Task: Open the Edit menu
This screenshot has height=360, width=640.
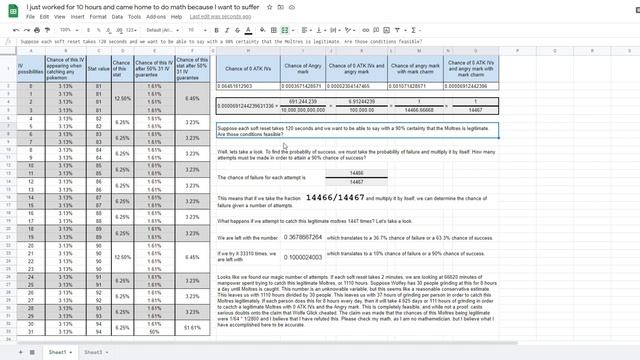Action: click(x=44, y=17)
